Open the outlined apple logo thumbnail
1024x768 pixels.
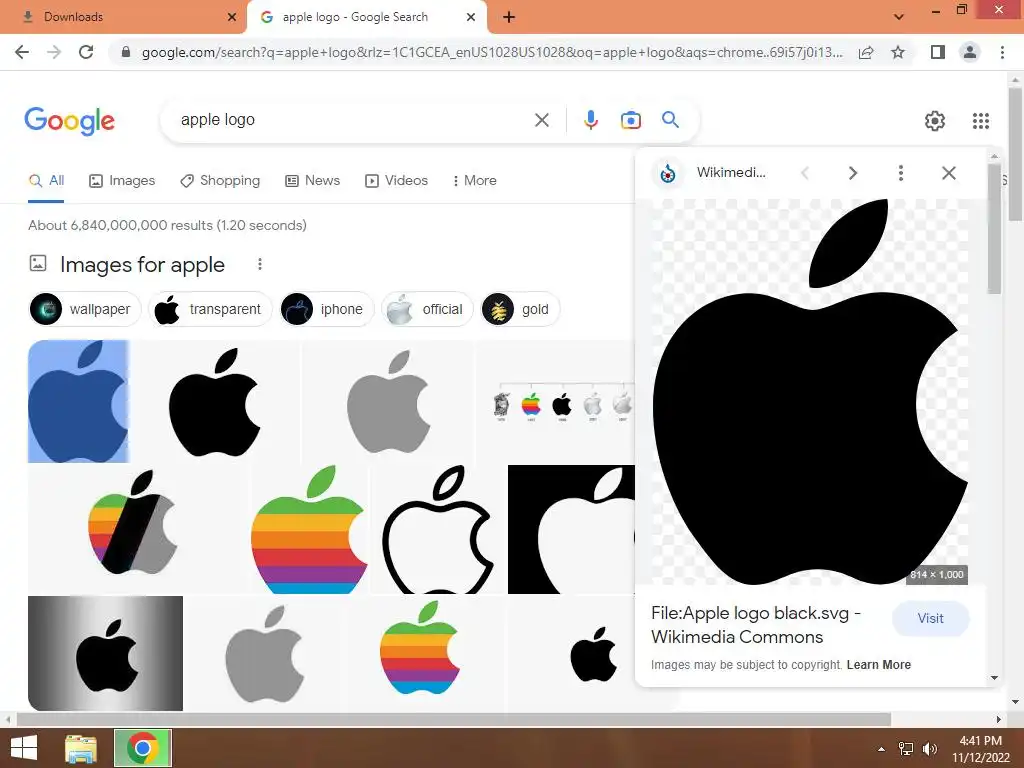click(438, 529)
